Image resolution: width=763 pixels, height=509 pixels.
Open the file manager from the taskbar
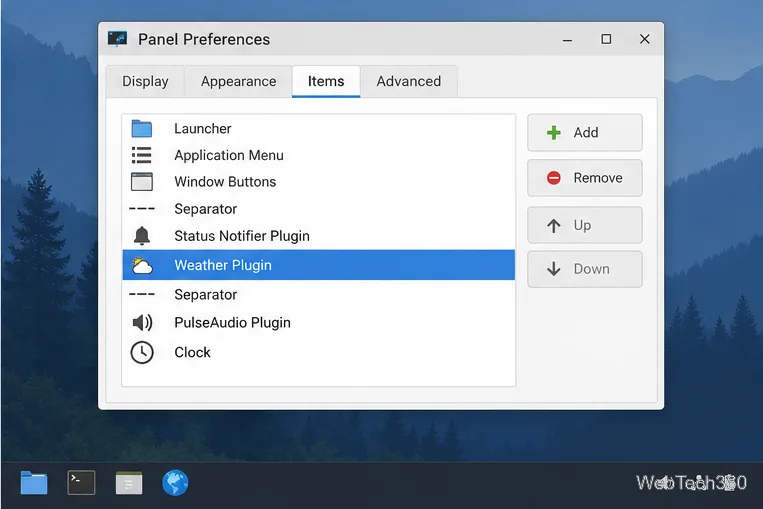coord(34,483)
